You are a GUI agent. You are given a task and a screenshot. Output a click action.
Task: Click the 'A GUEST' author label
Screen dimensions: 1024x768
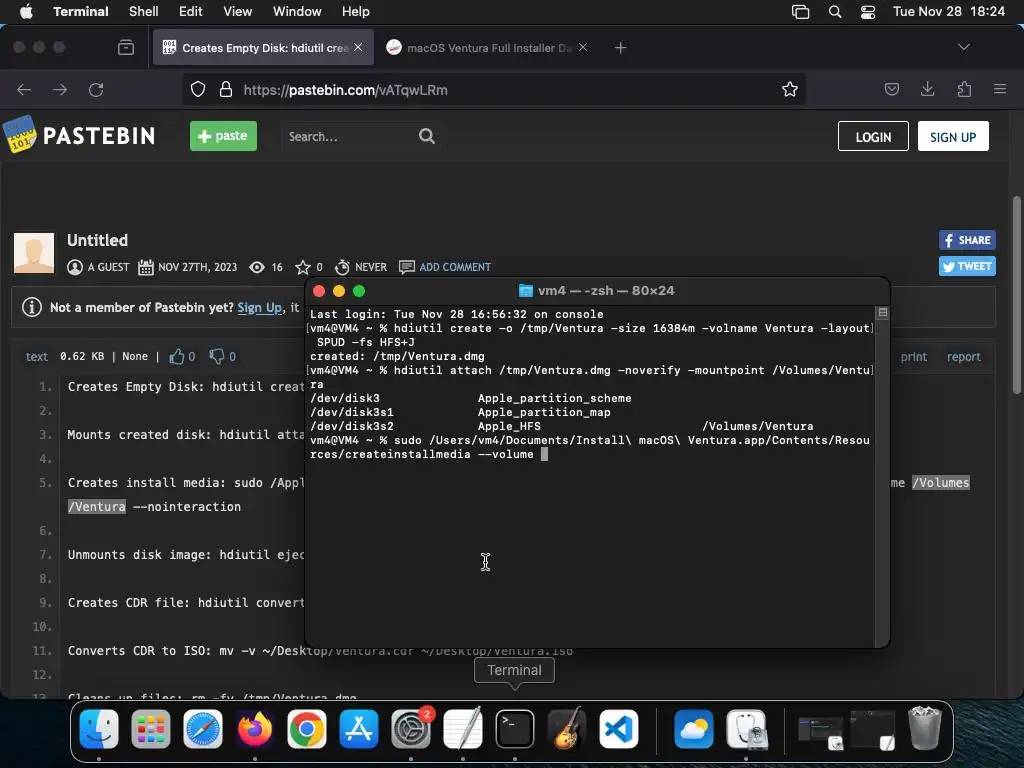(108, 267)
